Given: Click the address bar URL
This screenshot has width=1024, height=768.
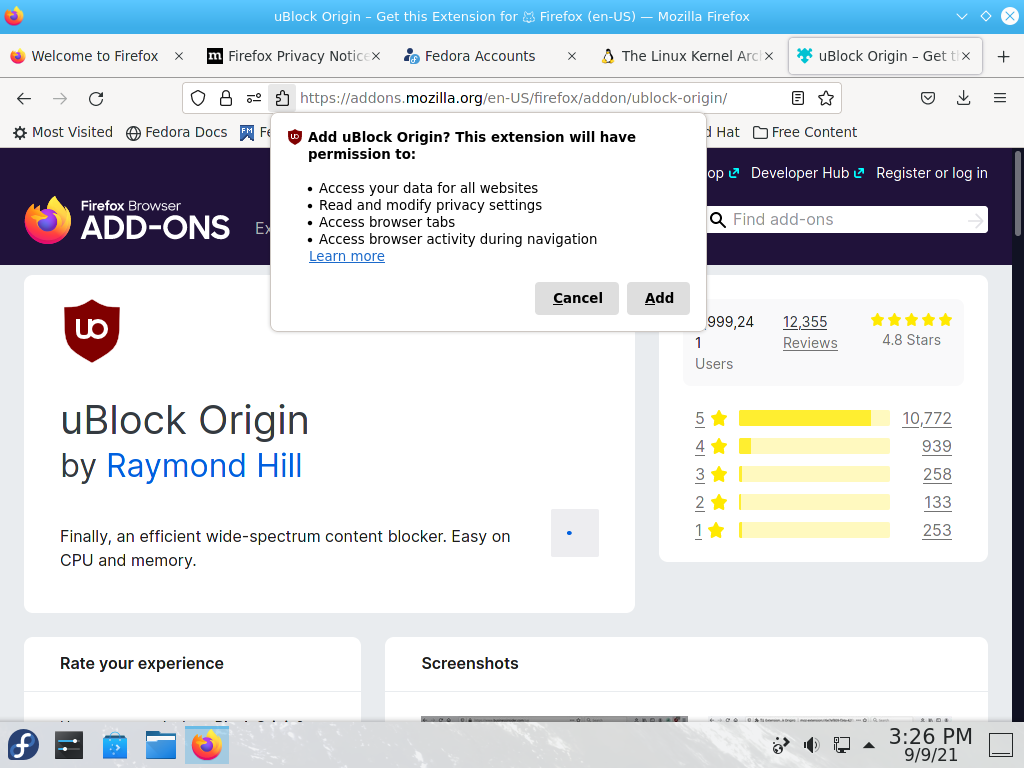Looking at the screenshot, I should pos(513,99).
